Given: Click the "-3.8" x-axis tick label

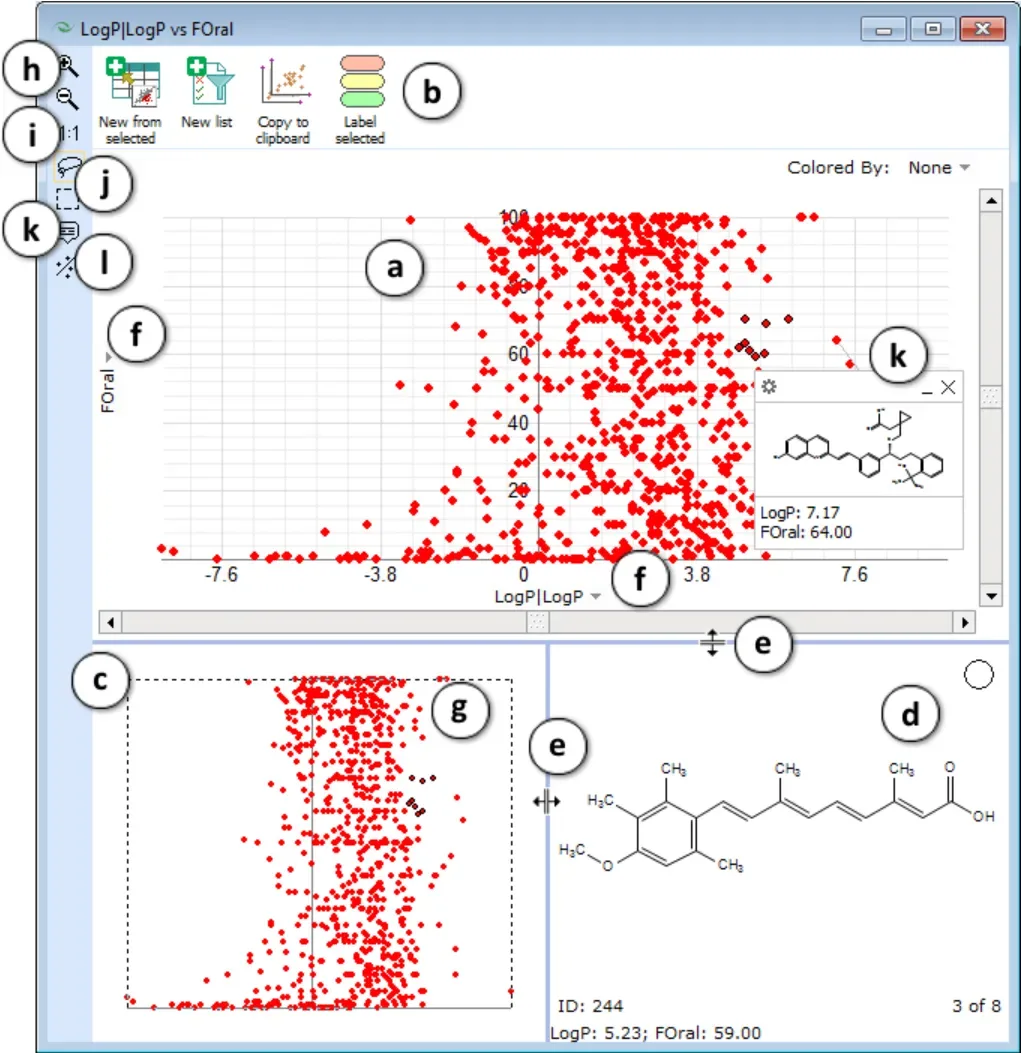Looking at the screenshot, I should 380,574.
